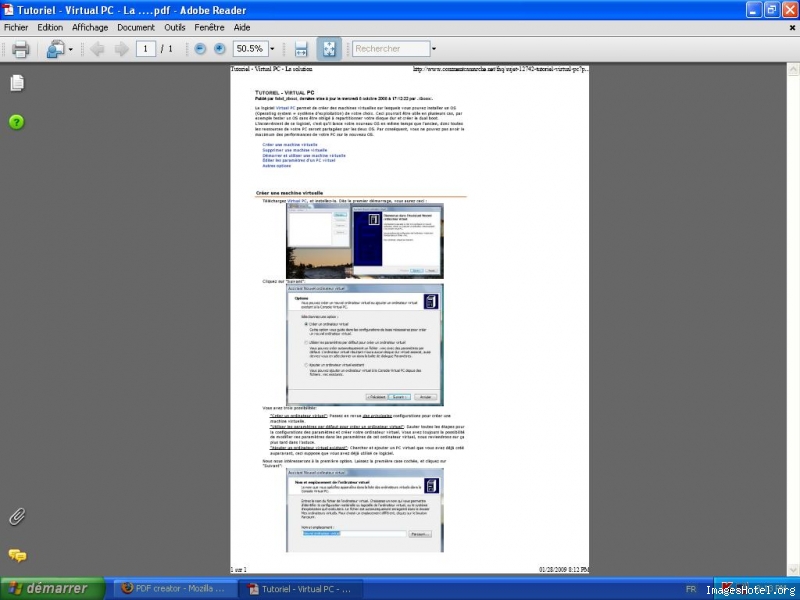Click the vertical scrollbar up arrow
The image size is (800, 600).
pyautogui.click(x=793, y=69)
